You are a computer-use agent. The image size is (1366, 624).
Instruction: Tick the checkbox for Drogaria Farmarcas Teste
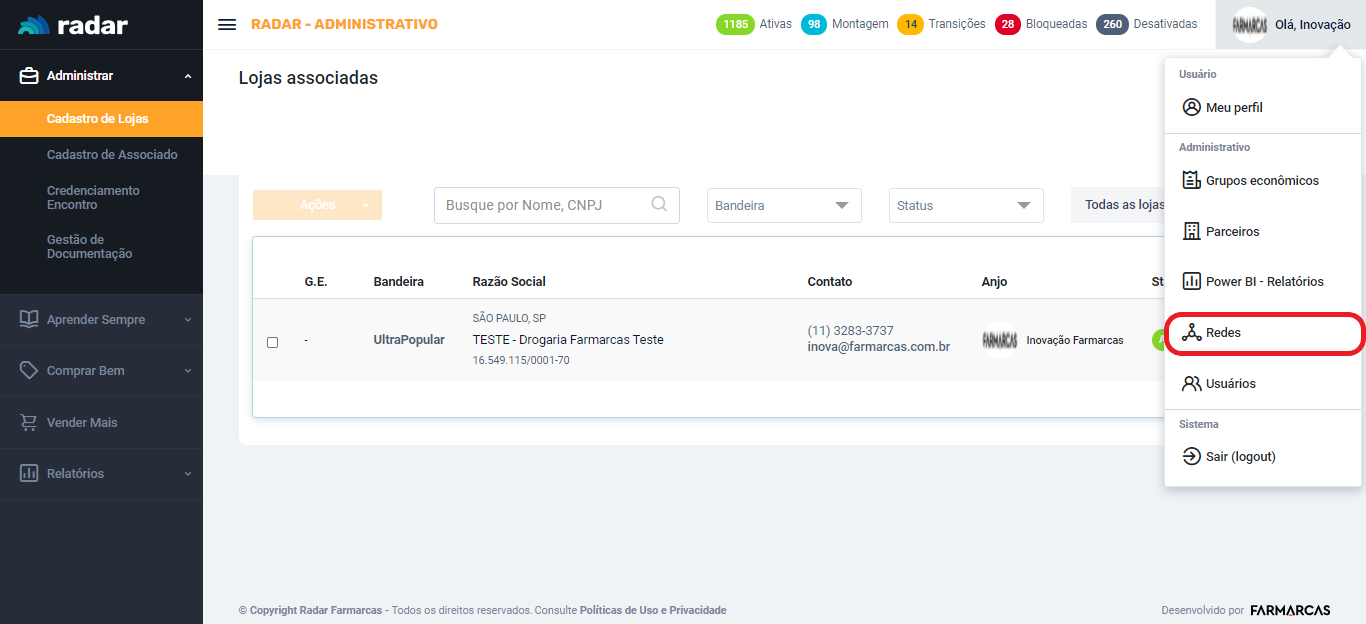[x=272, y=342]
